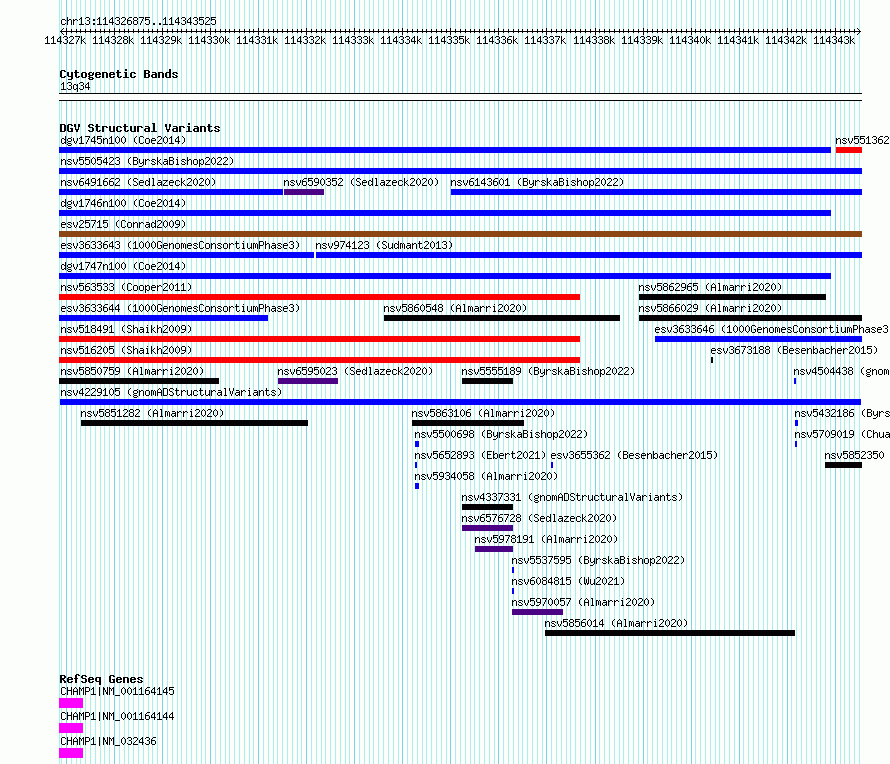This screenshot has width=890, height=764.
Task: Click nsv518491 (Shaikh2009) label
Action: (x=126, y=329)
